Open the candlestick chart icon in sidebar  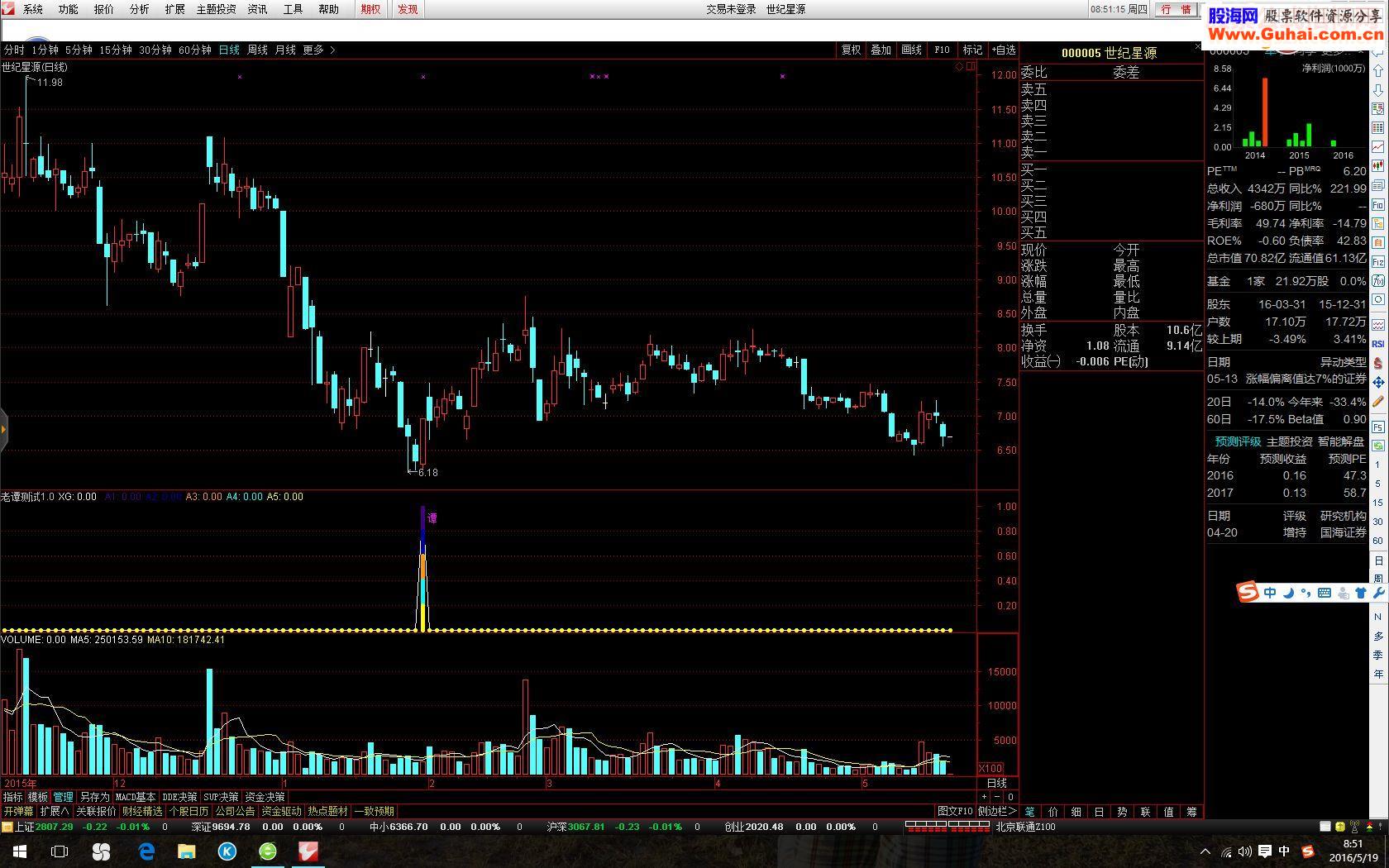click(1377, 166)
